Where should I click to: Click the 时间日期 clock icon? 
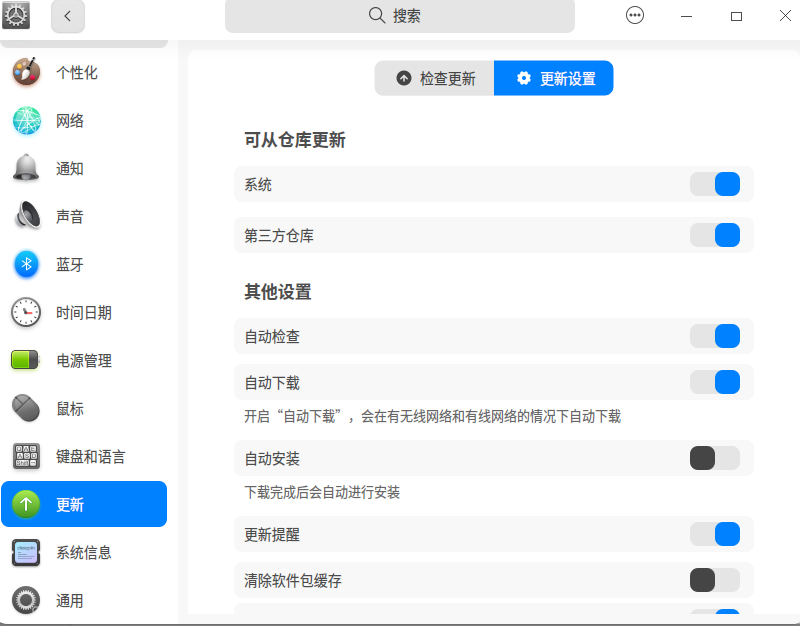(x=26, y=312)
